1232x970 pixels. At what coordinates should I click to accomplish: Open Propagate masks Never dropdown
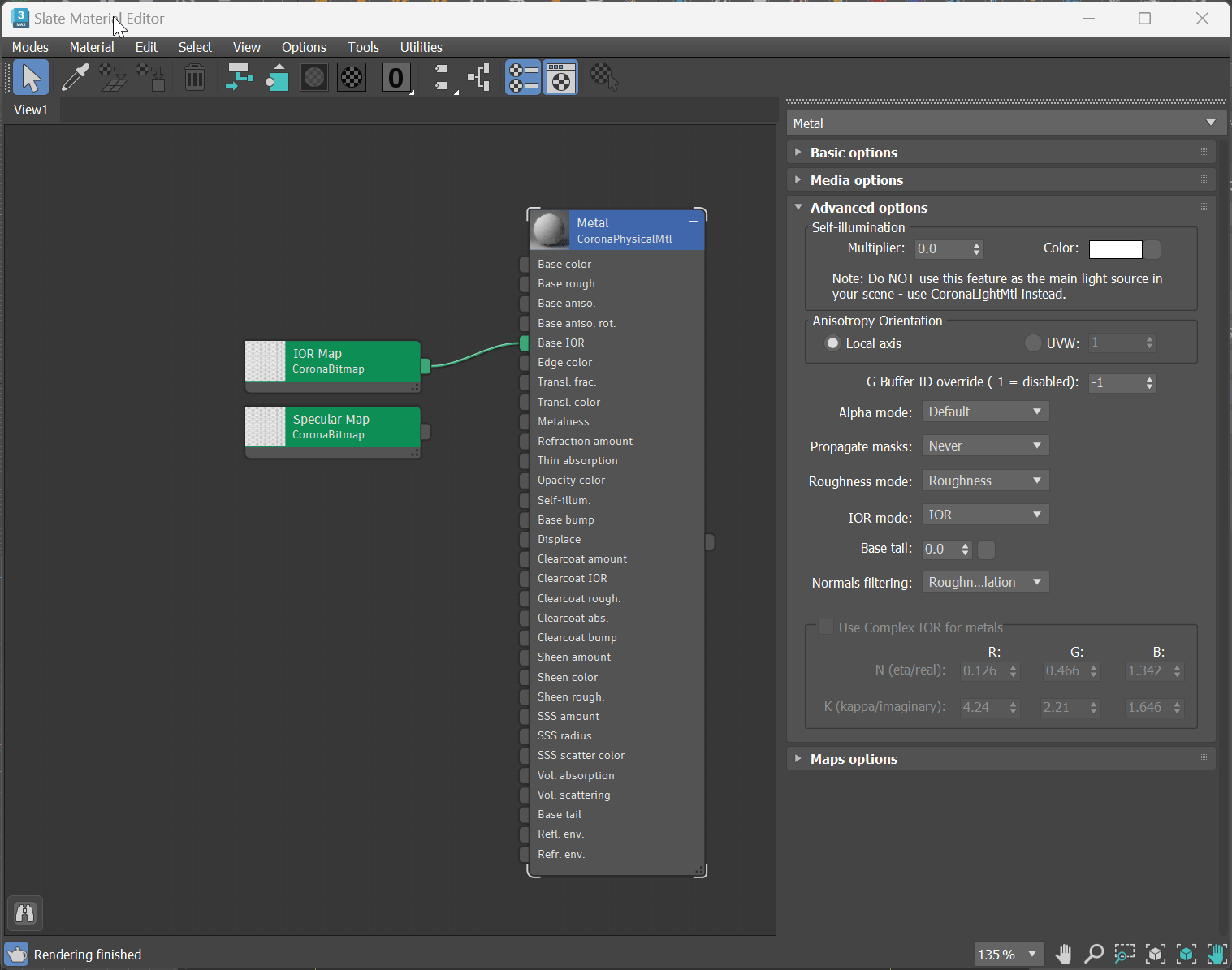[985, 446]
